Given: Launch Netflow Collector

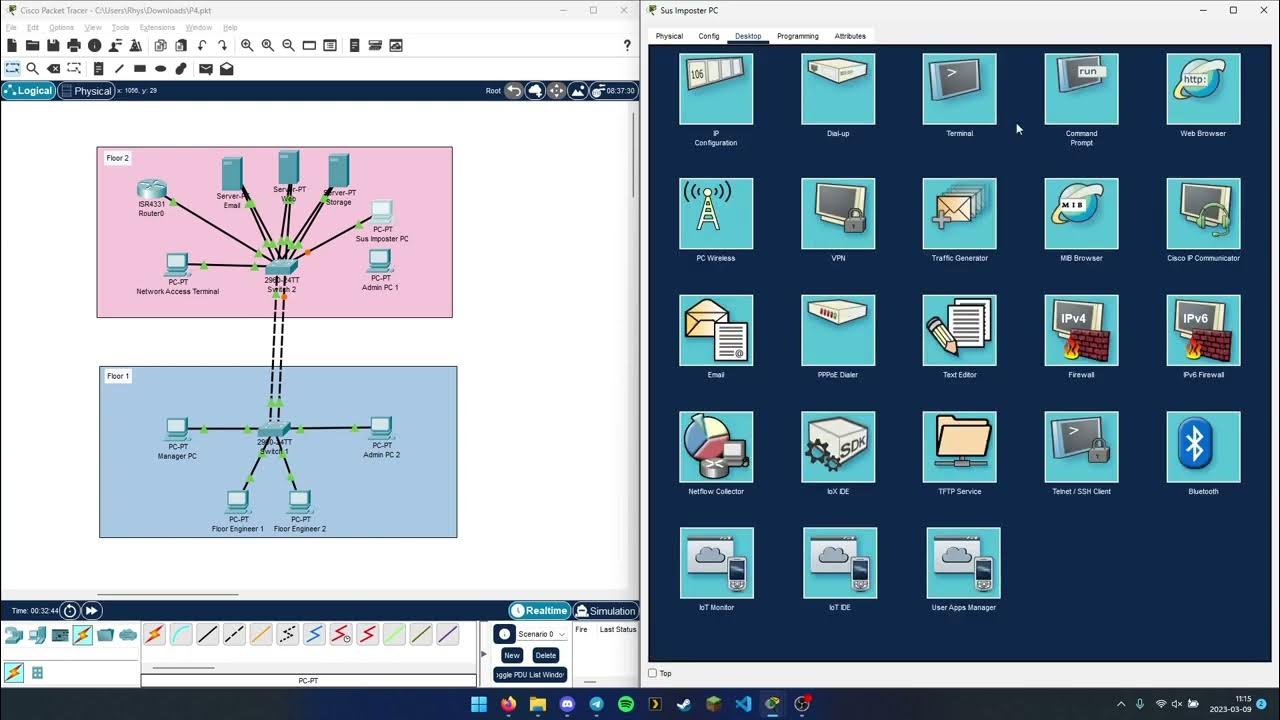Looking at the screenshot, I should pyautogui.click(x=716, y=447).
